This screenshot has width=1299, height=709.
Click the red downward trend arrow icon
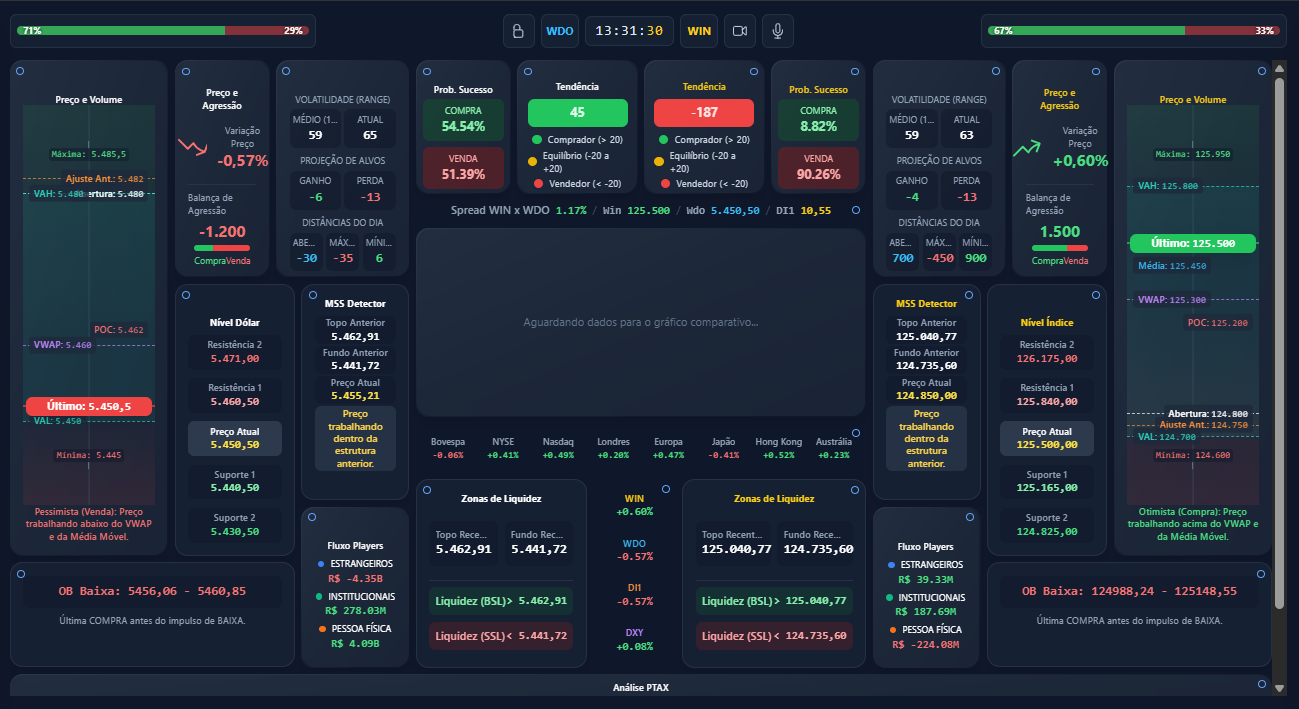coord(190,147)
